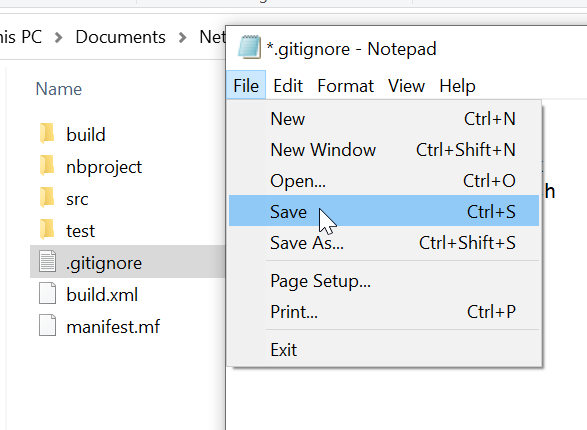Select the build folder icon
This screenshot has width=587, height=430.
[47, 133]
